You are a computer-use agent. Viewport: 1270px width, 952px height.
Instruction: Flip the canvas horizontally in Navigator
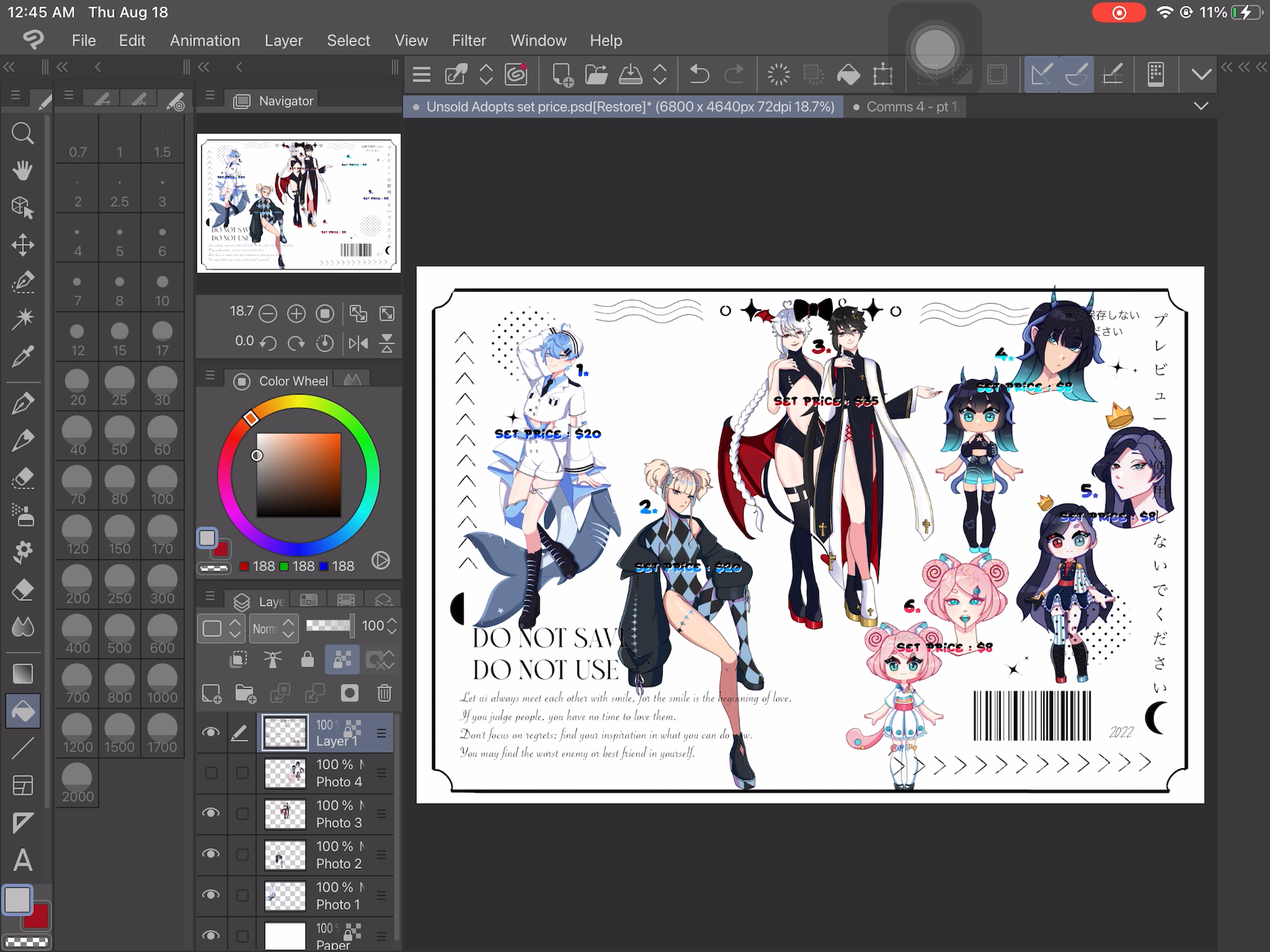click(x=359, y=343)
